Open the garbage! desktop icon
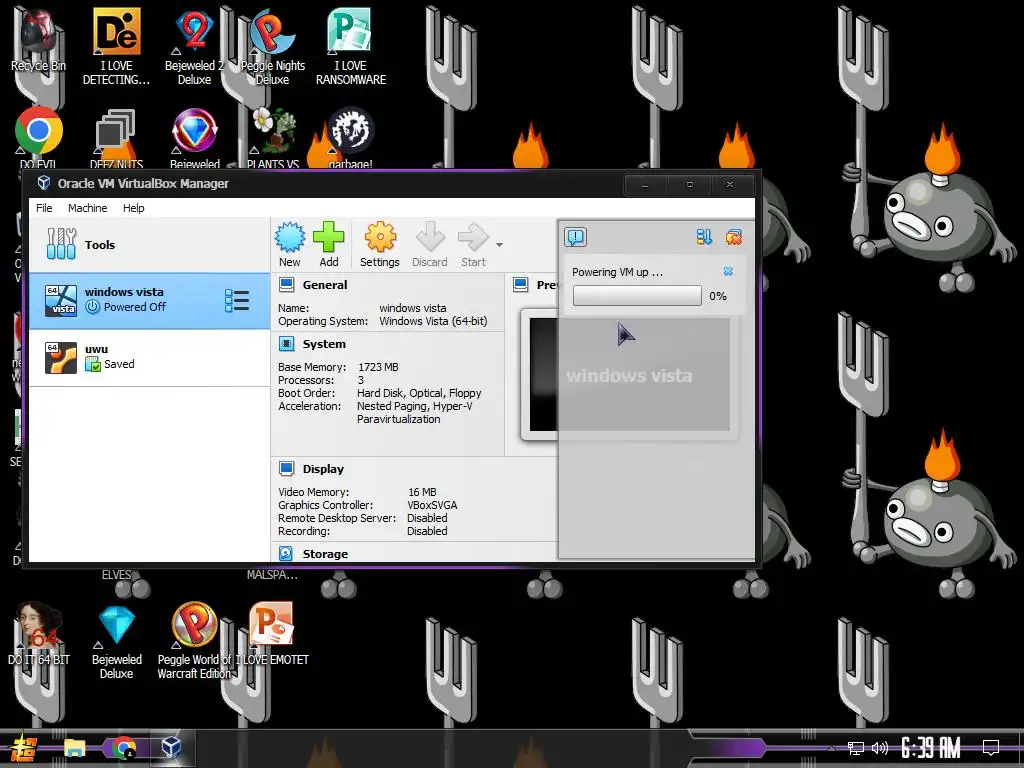Image resolution: width=1024 pixels, height=768 pixels. (351, 137)
